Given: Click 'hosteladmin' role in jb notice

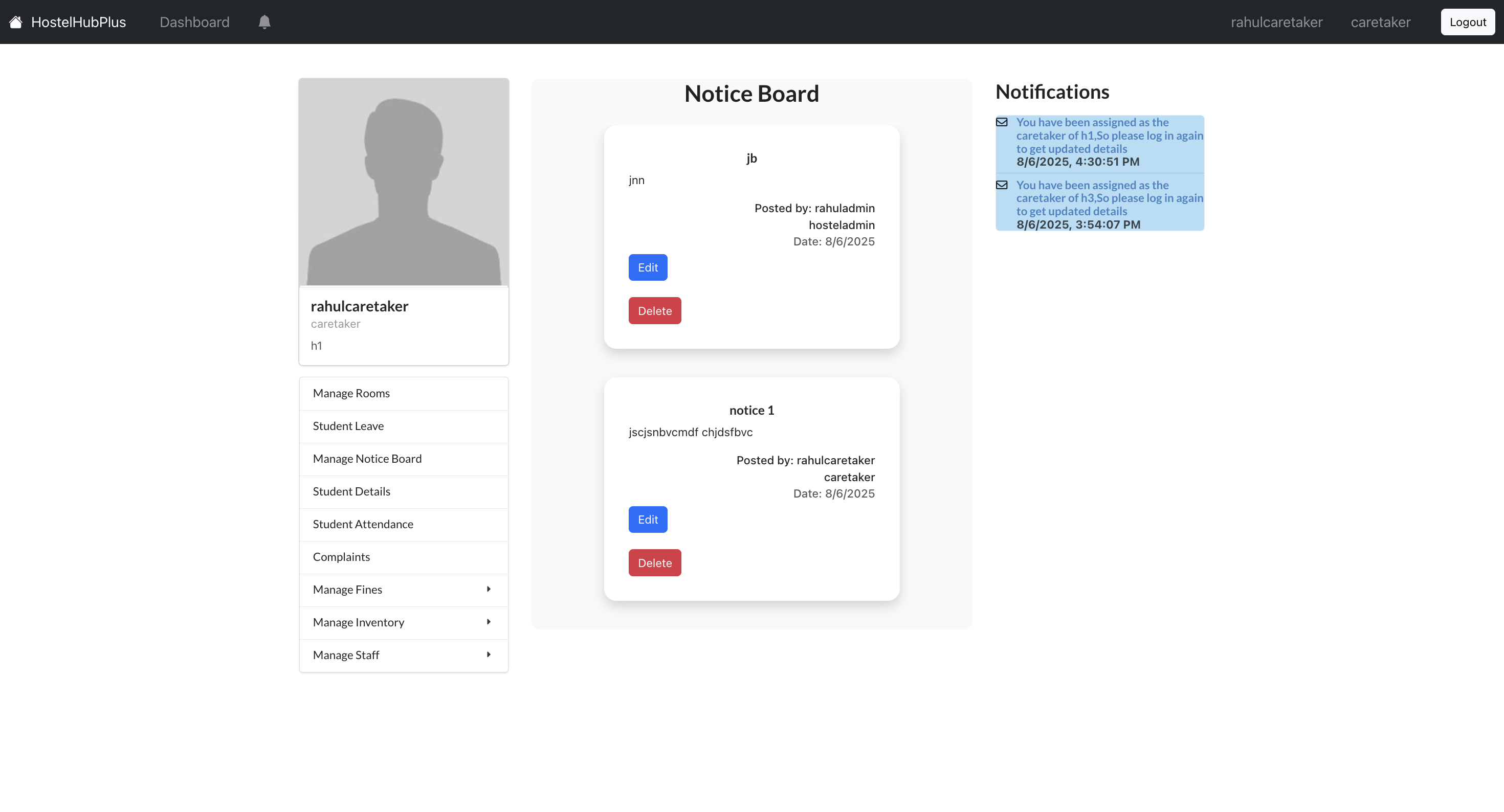Looking at the screenshot, I should point(842,225).
